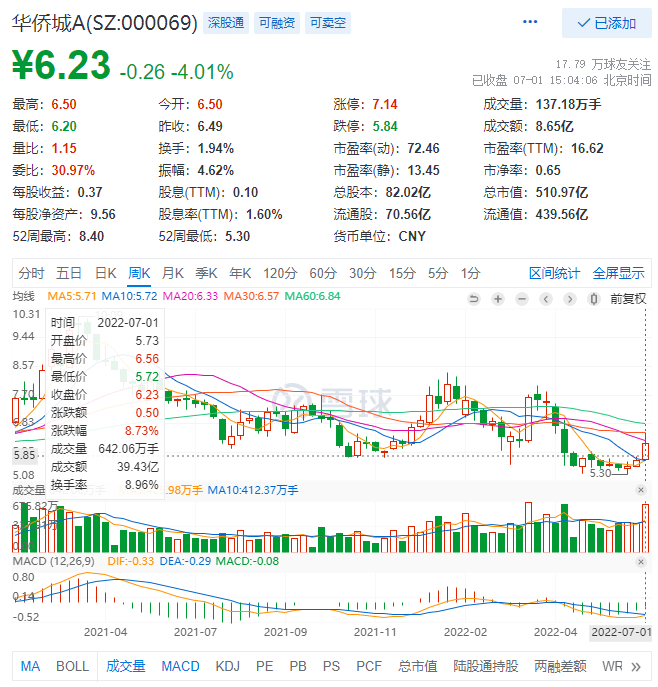Image resolution: width=658 pixels, height=687 pixels.
Task: Select the BOLL indicator
Action: 72,667
